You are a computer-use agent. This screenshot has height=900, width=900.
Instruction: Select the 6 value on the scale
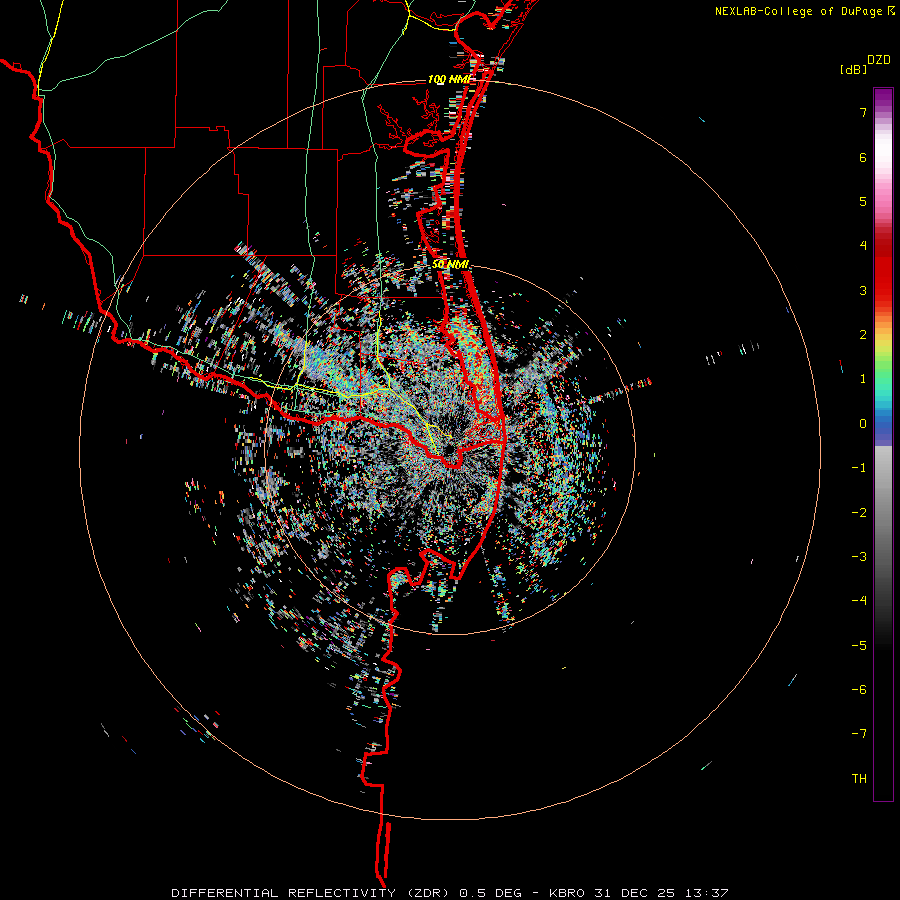point(863,157)
